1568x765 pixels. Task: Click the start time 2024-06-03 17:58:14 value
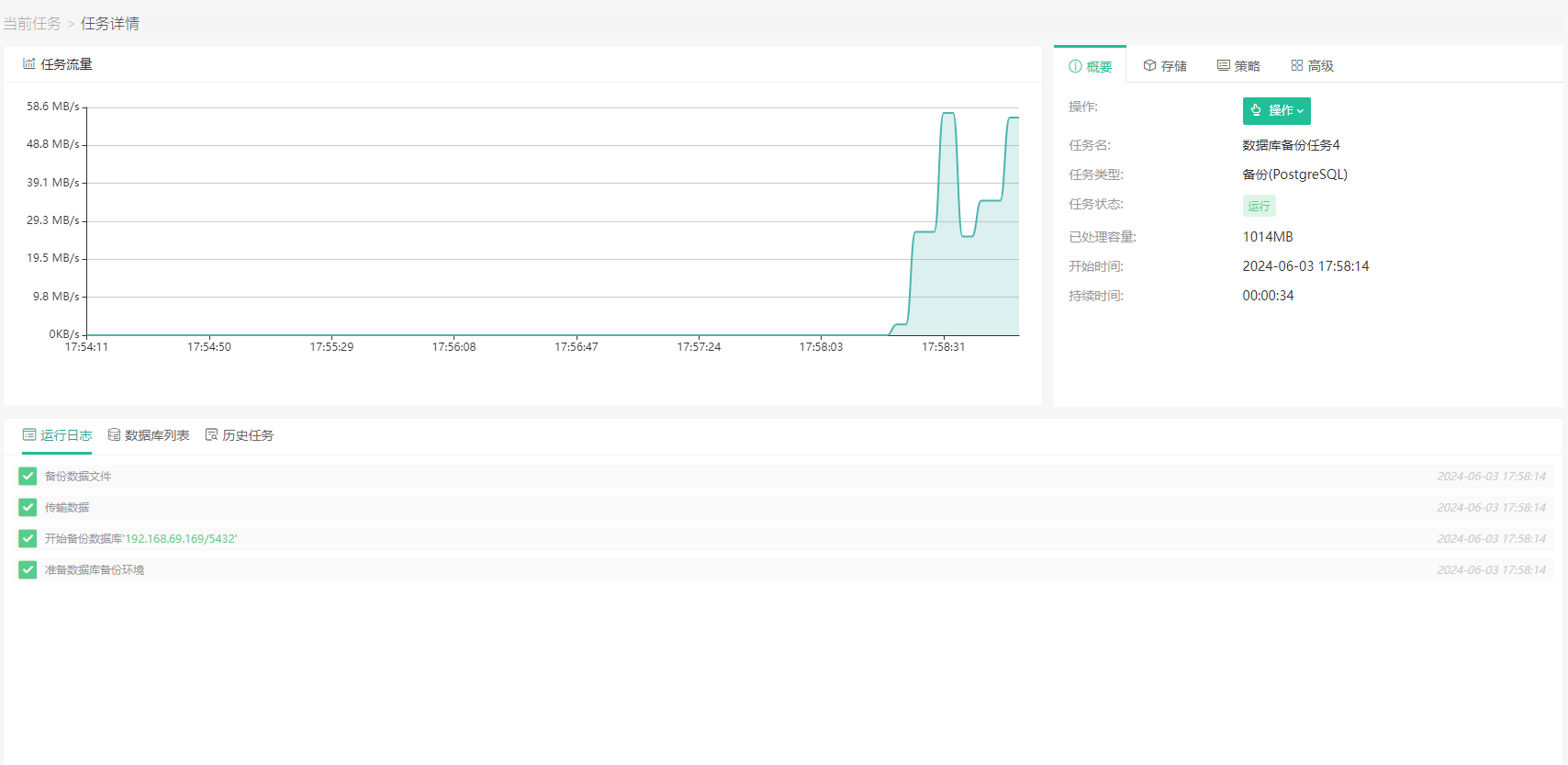[x=1305, y=266]
